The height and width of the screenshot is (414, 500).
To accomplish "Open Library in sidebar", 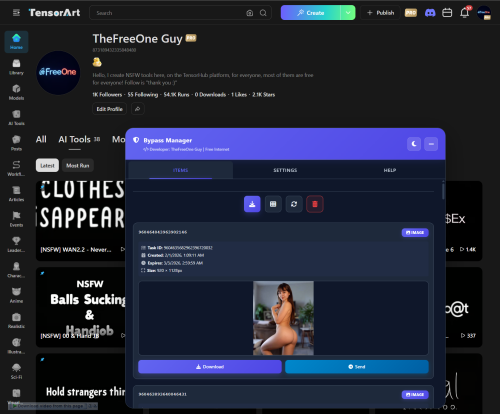I will point(16,67).
